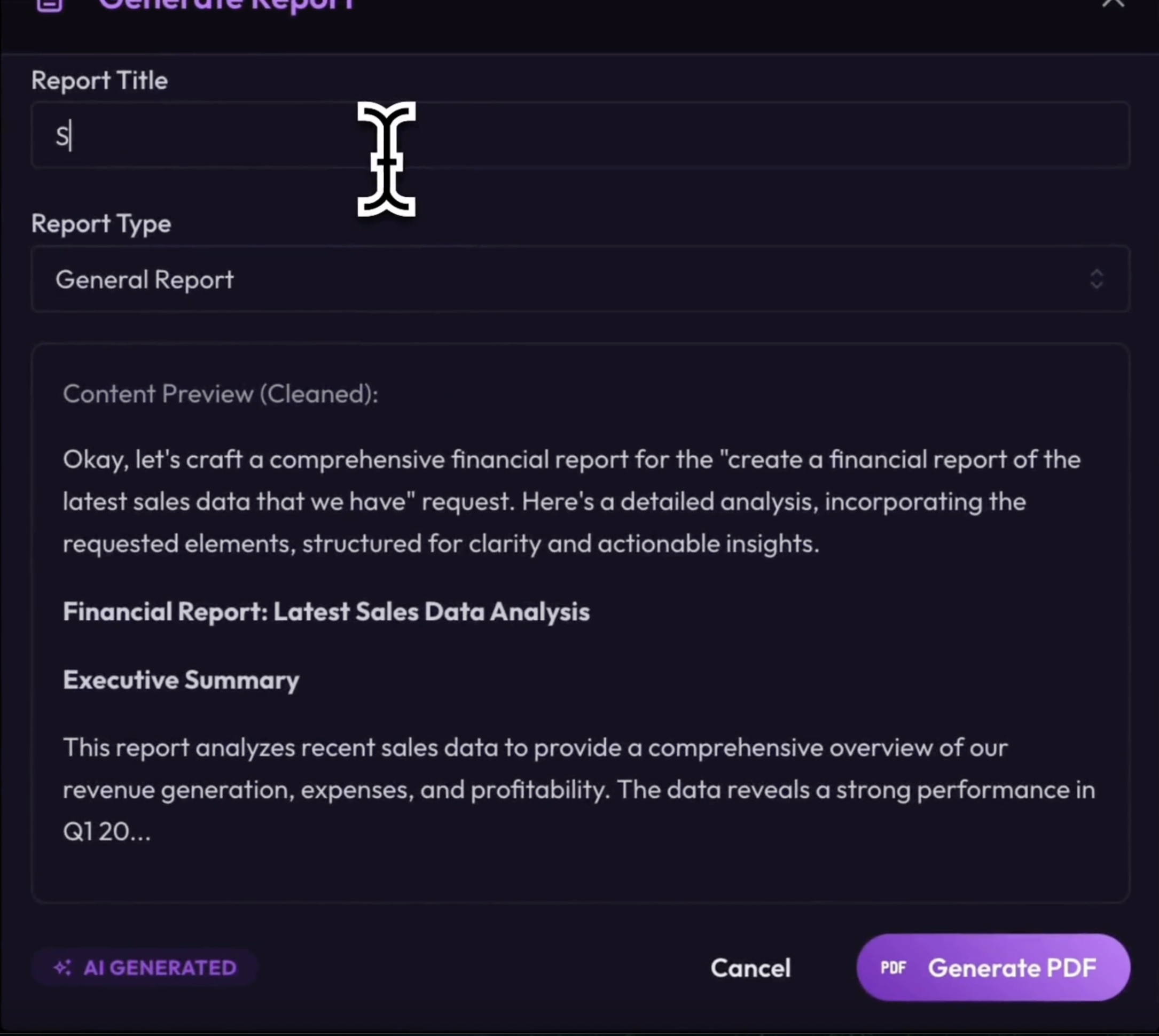1159x1036 pixels.
Task: Click the Generate PDF button label
Action: (1012, 968)
